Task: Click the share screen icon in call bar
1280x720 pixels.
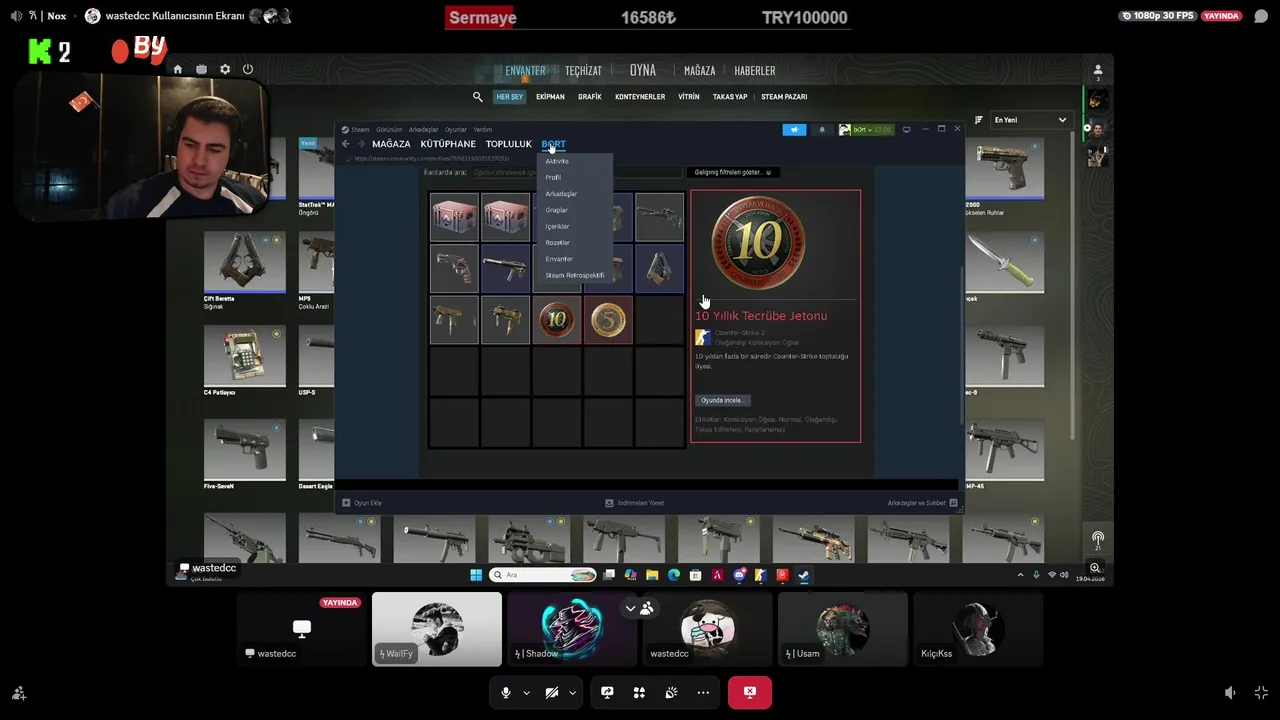Action: coord(607,692)
